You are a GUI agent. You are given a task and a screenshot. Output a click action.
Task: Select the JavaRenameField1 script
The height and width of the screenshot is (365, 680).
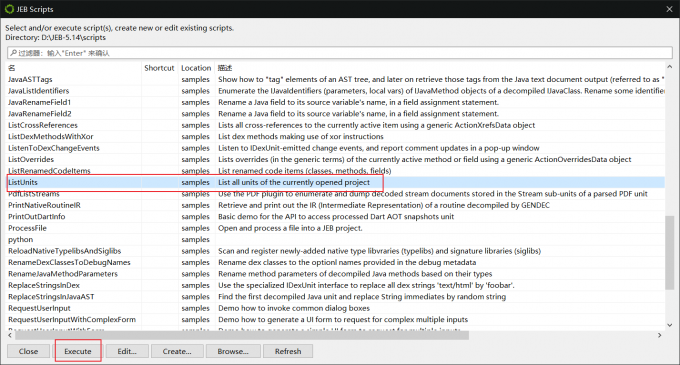pos(39,102)
